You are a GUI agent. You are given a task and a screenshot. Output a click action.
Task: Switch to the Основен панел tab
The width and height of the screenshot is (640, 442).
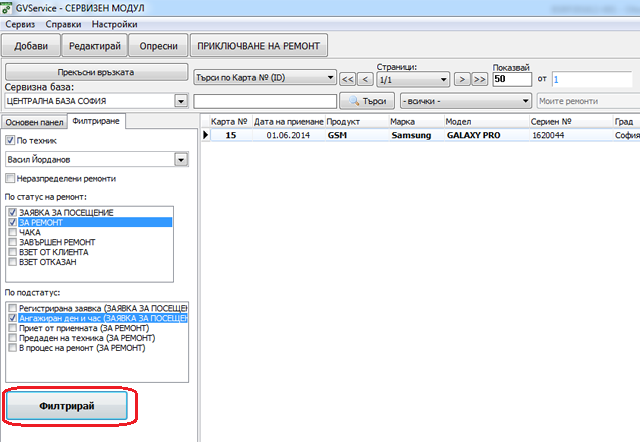(34, 122)
